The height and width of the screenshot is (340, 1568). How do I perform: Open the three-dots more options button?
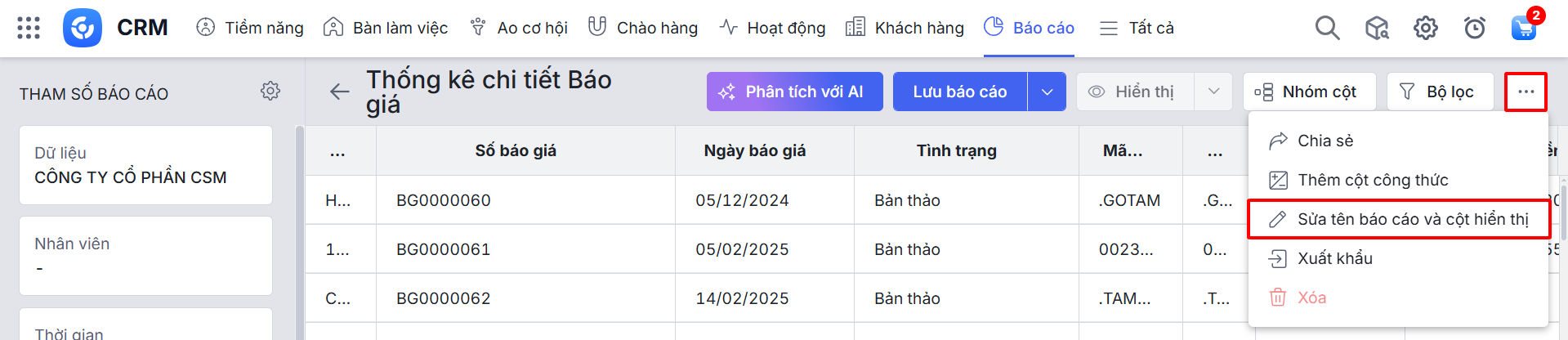coord(1526,92)
